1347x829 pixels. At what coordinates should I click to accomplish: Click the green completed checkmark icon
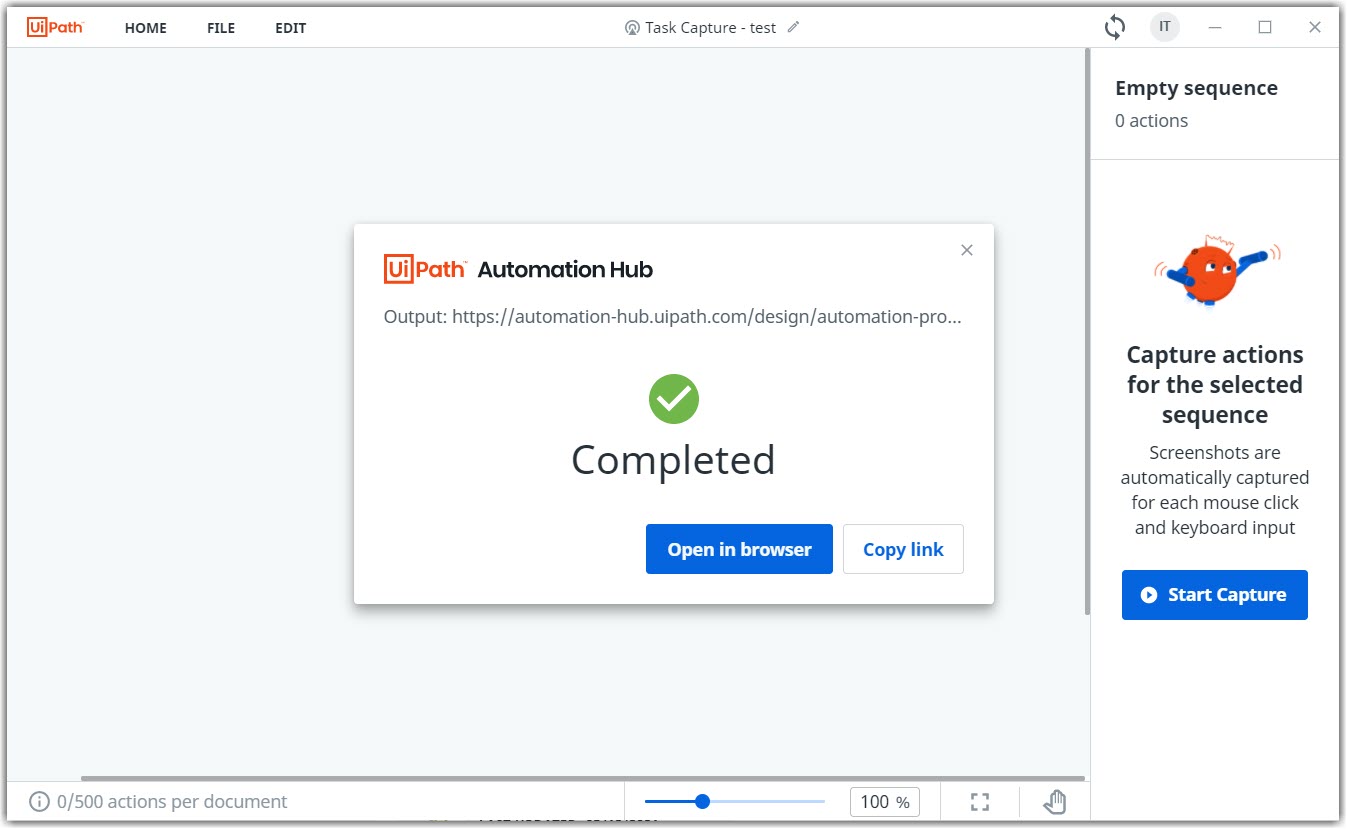coord(674,399)
